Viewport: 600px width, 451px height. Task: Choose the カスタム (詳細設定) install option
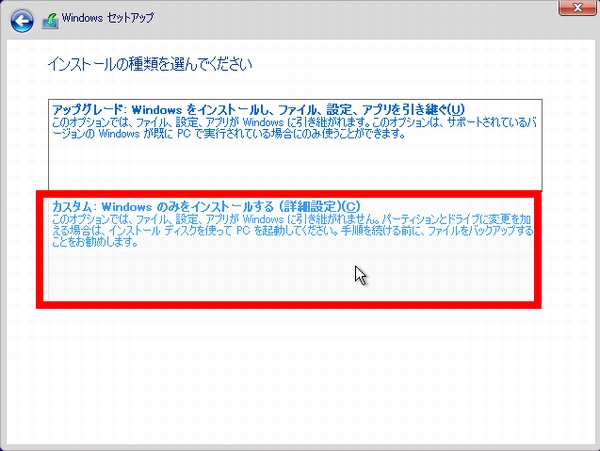[x=292, y=249]
